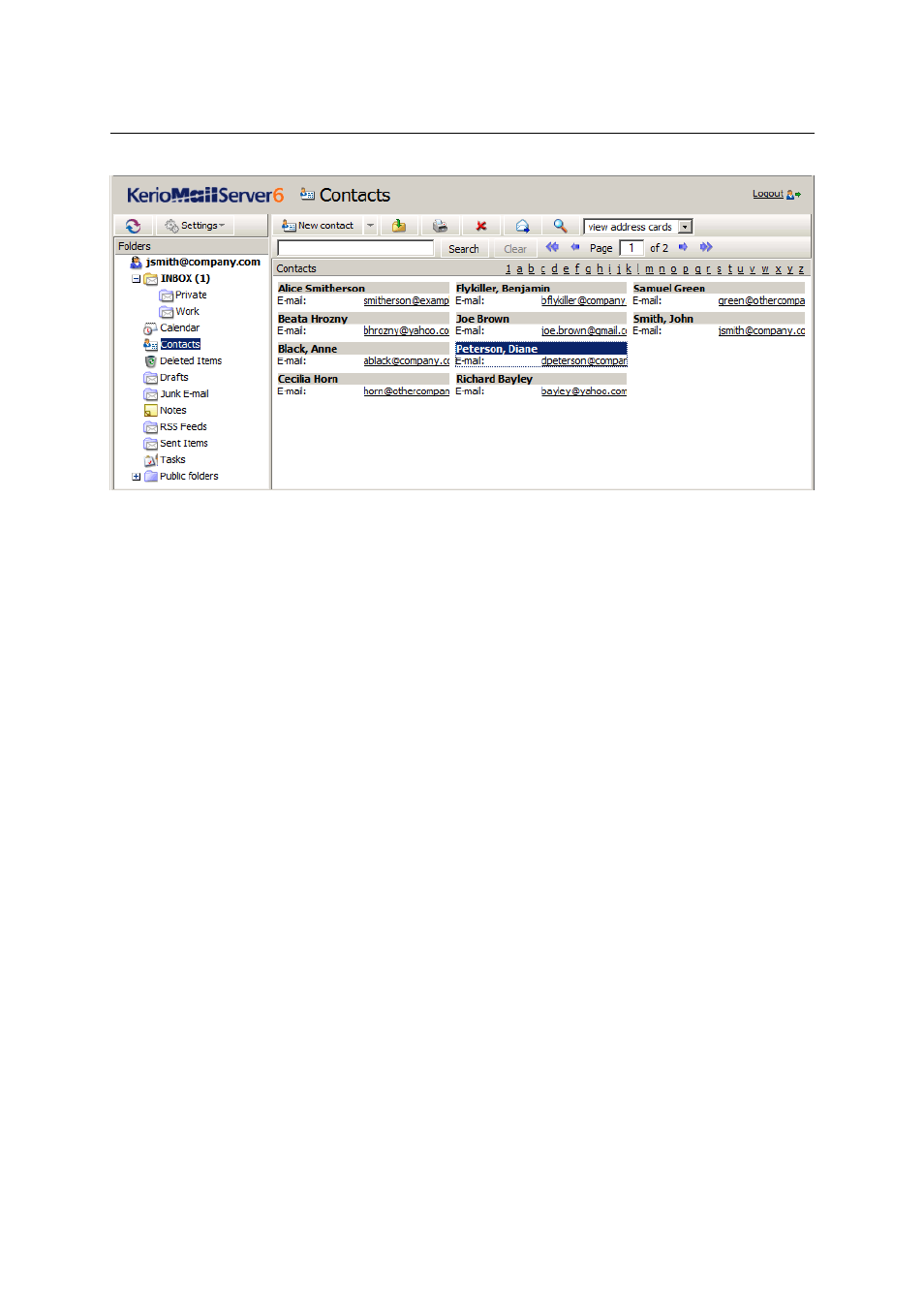
Task: Go to next page arrow
Action: (683, 247)
